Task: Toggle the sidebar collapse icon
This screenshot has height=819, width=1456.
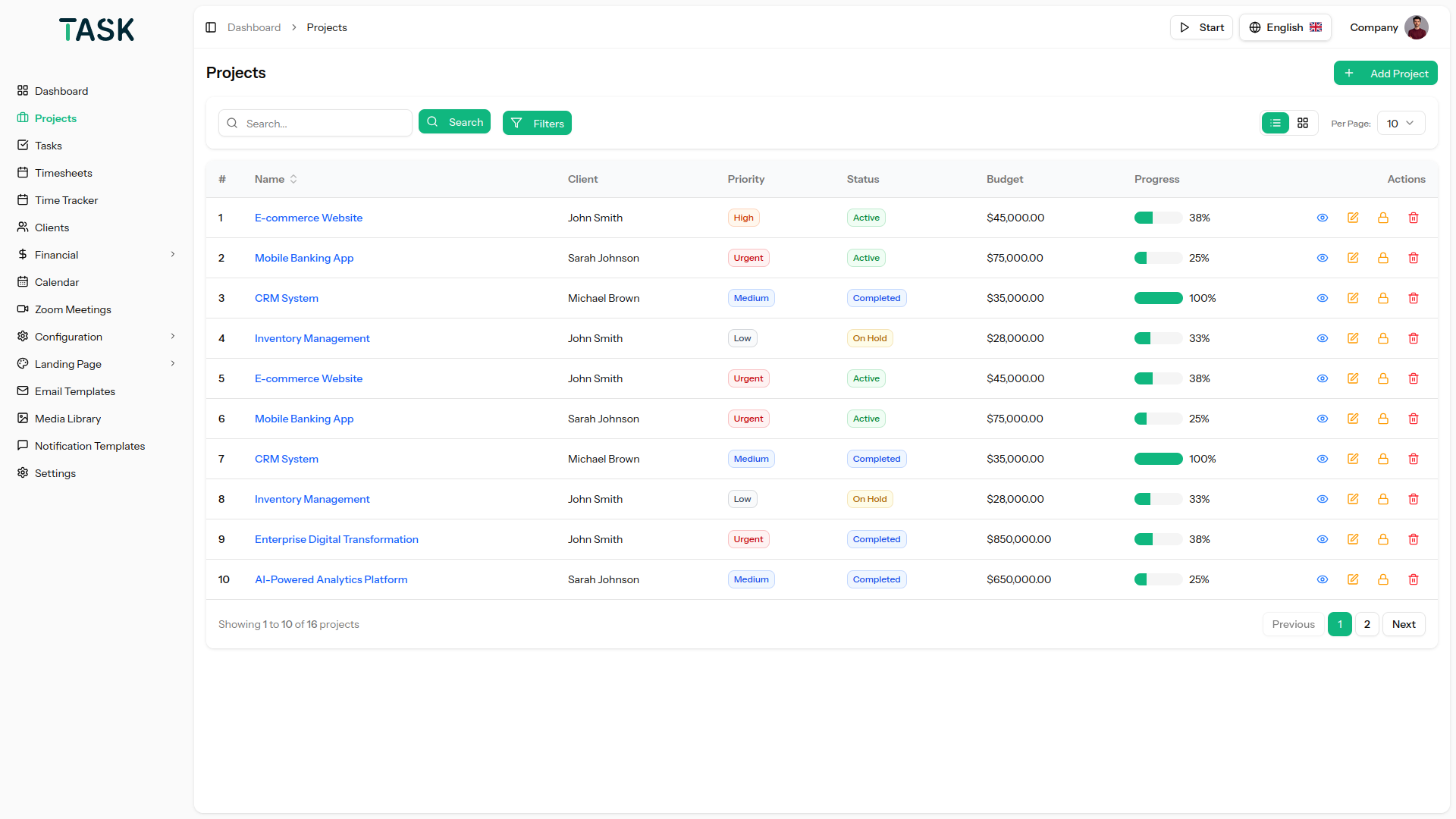Action: [x=211, y=27]
